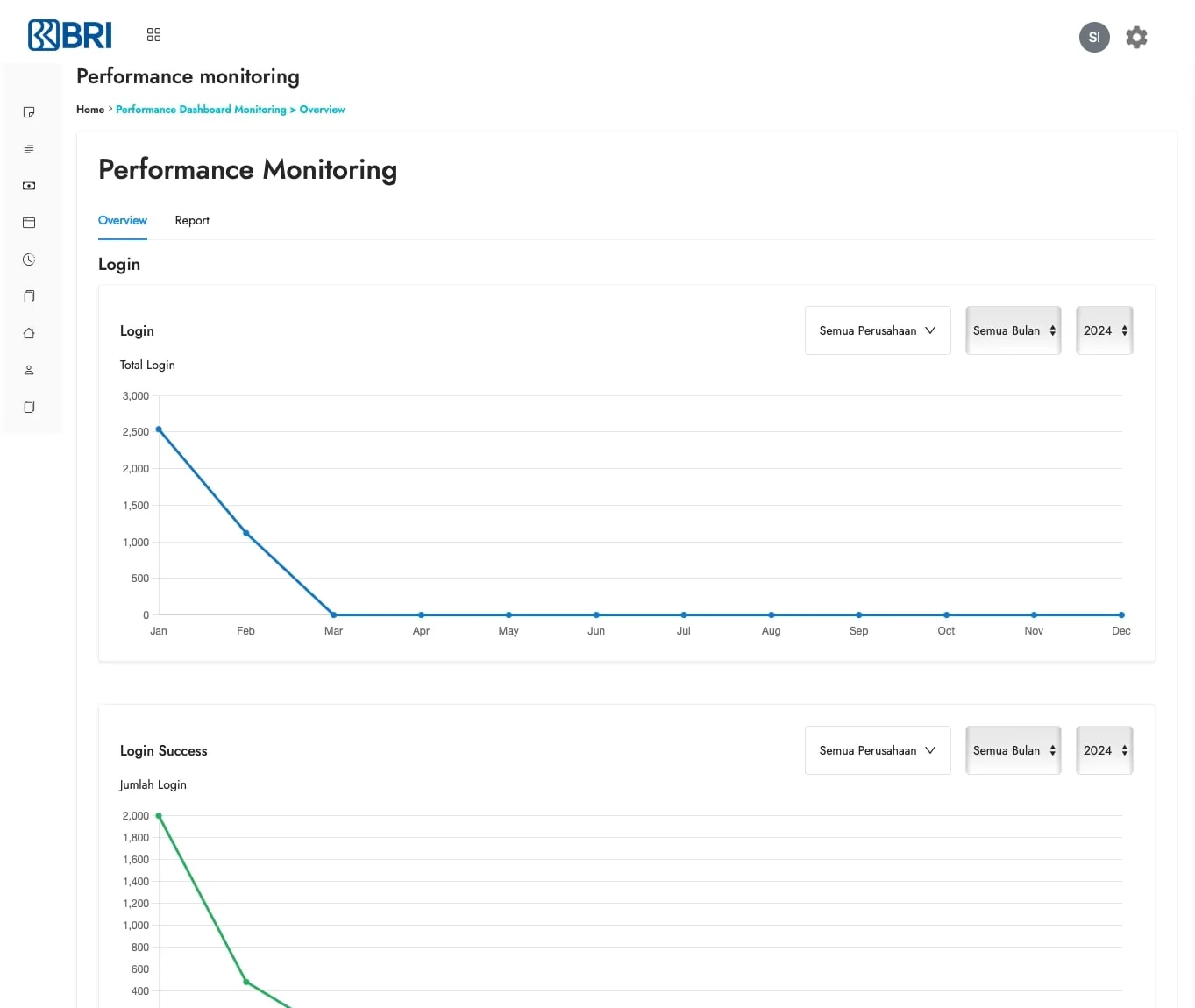
Task: Click the 'Aug' month axis label
Action: (x=772, y=631)
